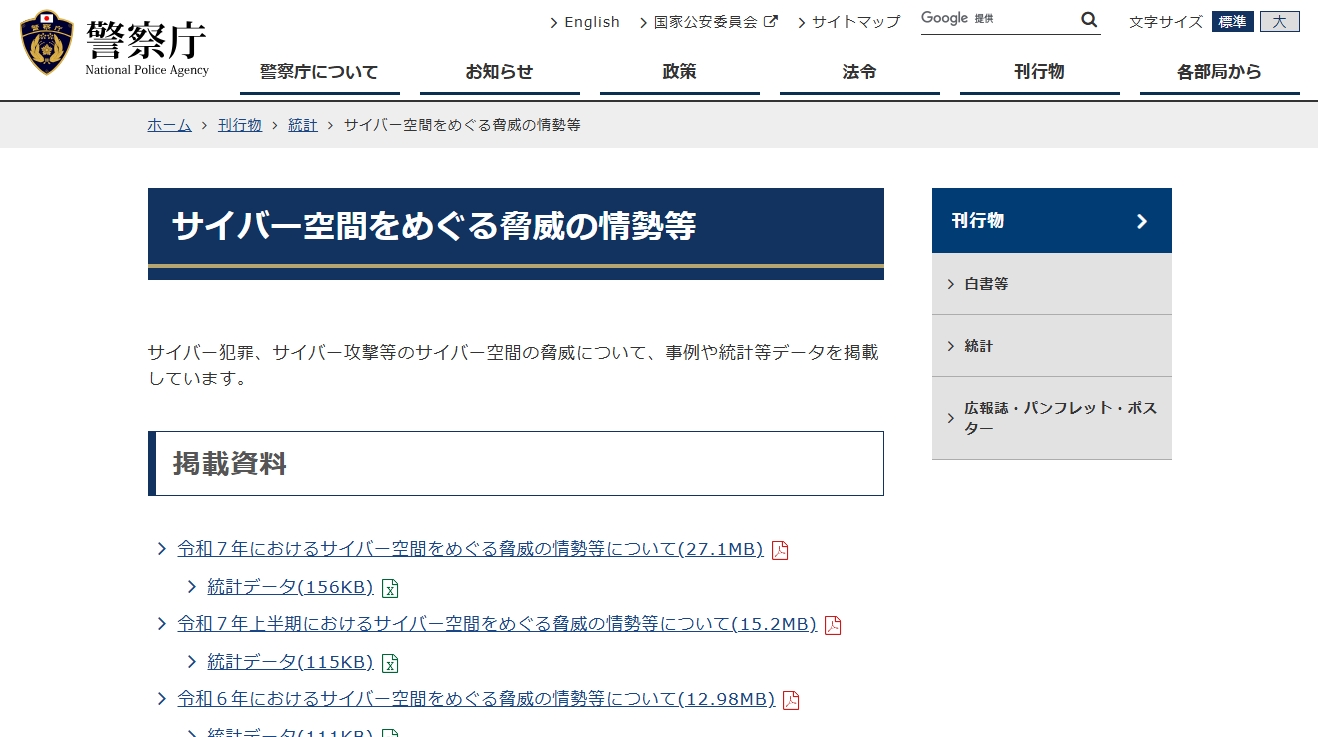Click the external link icon near 国家公安委員会
The width and height of the screenshot is (1318, 737).
[770, 20]
